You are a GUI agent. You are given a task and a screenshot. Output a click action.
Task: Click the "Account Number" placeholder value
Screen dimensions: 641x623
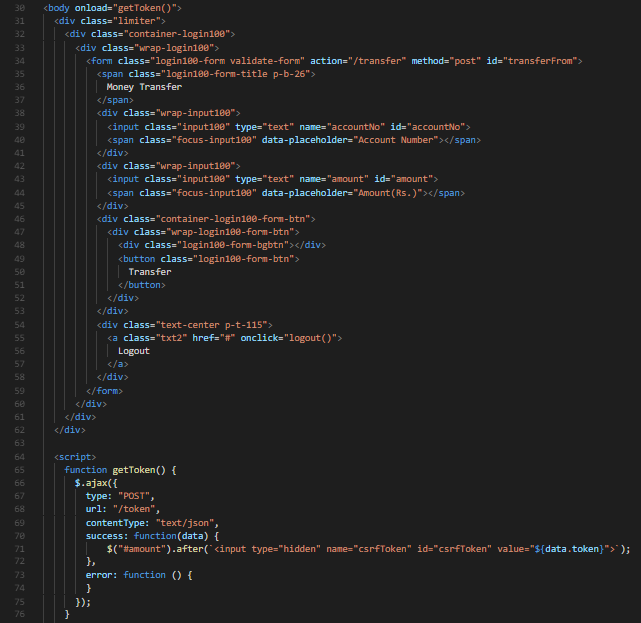396,140
